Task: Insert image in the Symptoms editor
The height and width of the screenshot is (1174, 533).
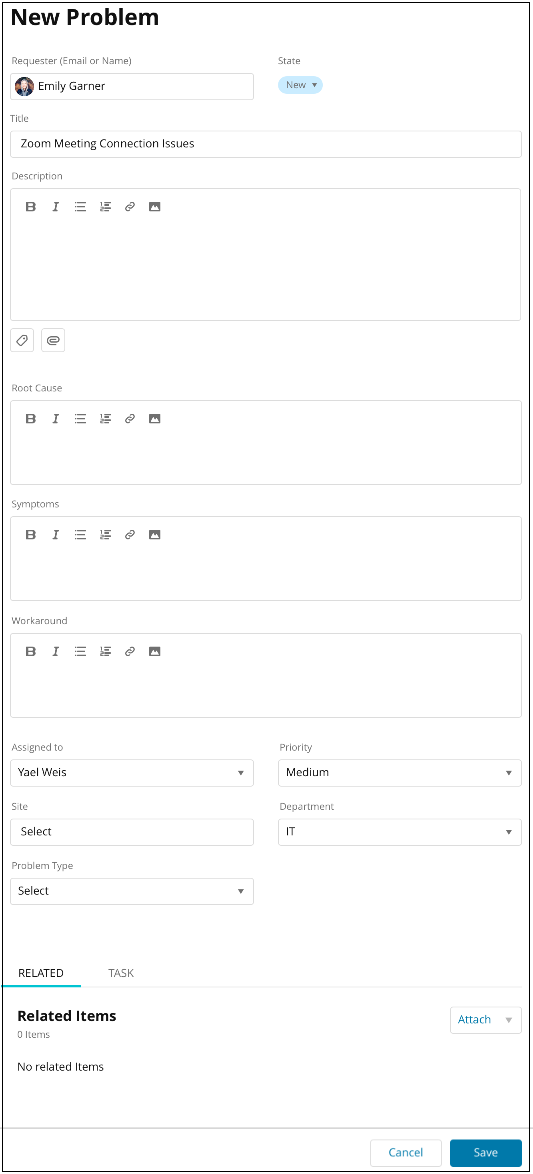Action: pyautogui.click(x=154, y=535)
